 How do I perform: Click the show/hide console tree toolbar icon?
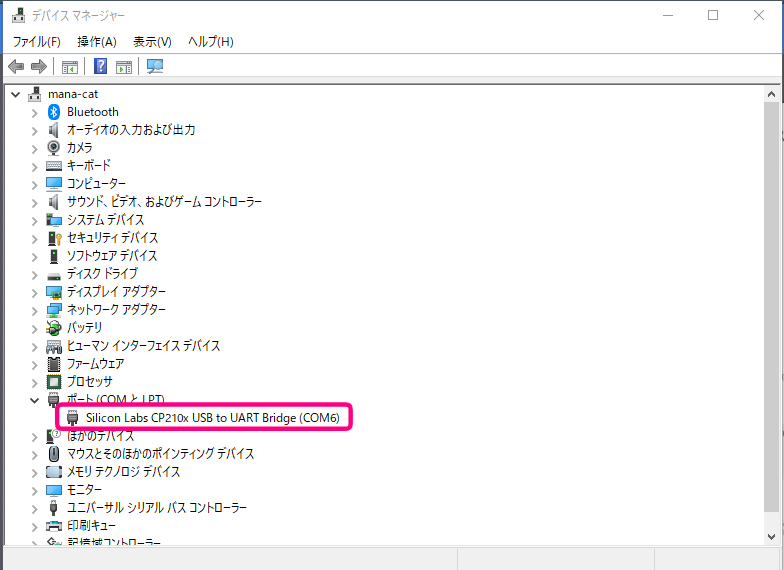point(70,66)
